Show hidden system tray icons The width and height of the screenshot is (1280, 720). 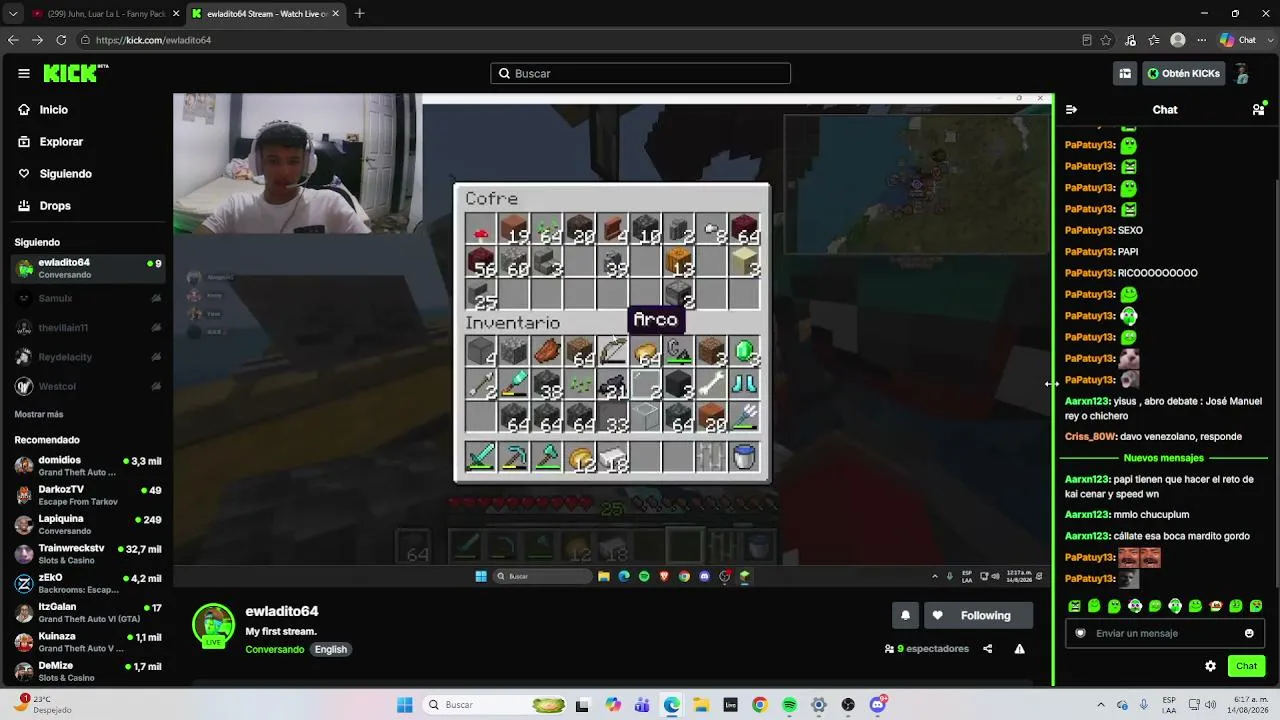(1101, 705)
